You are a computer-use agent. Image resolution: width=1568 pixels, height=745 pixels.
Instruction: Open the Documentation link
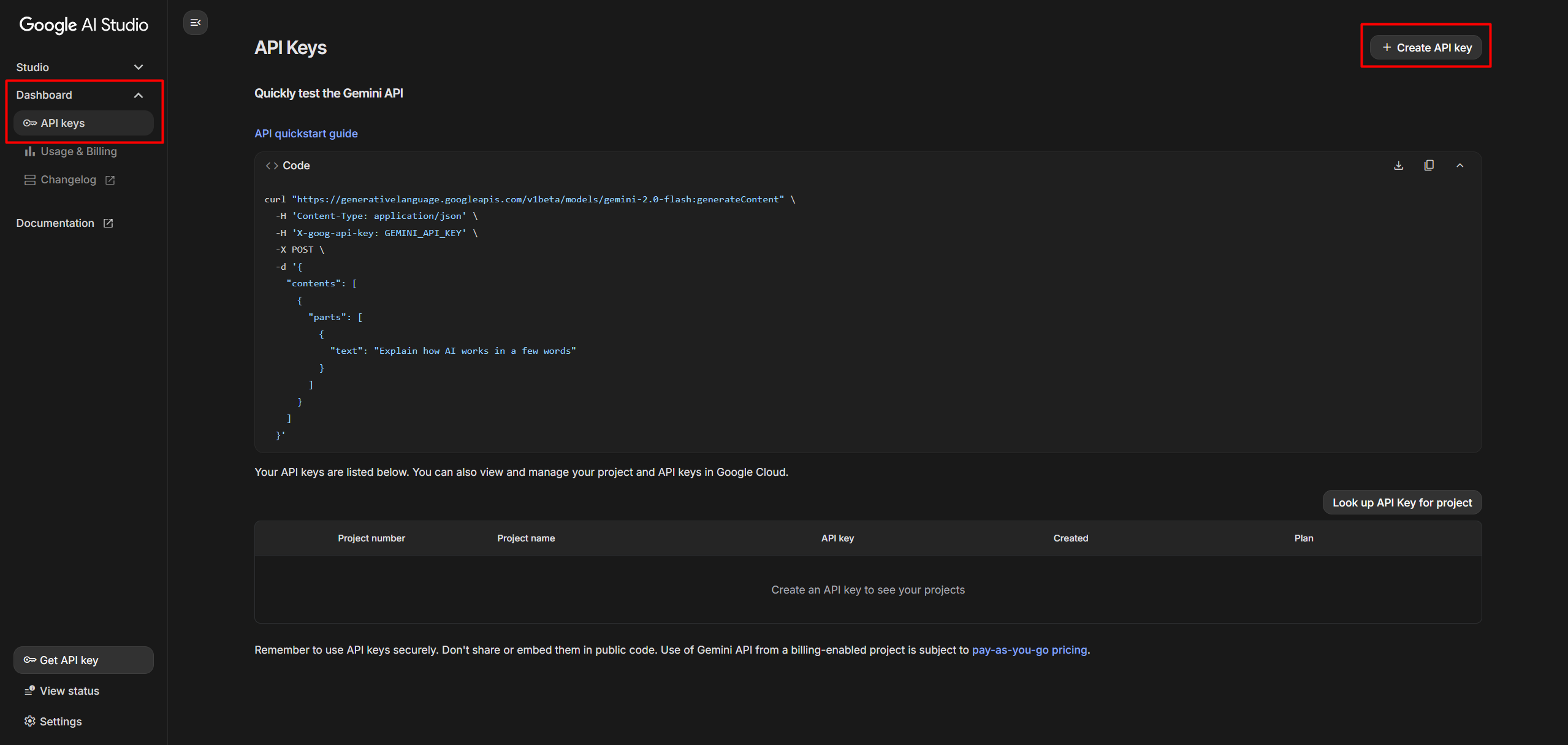point(55,223)
